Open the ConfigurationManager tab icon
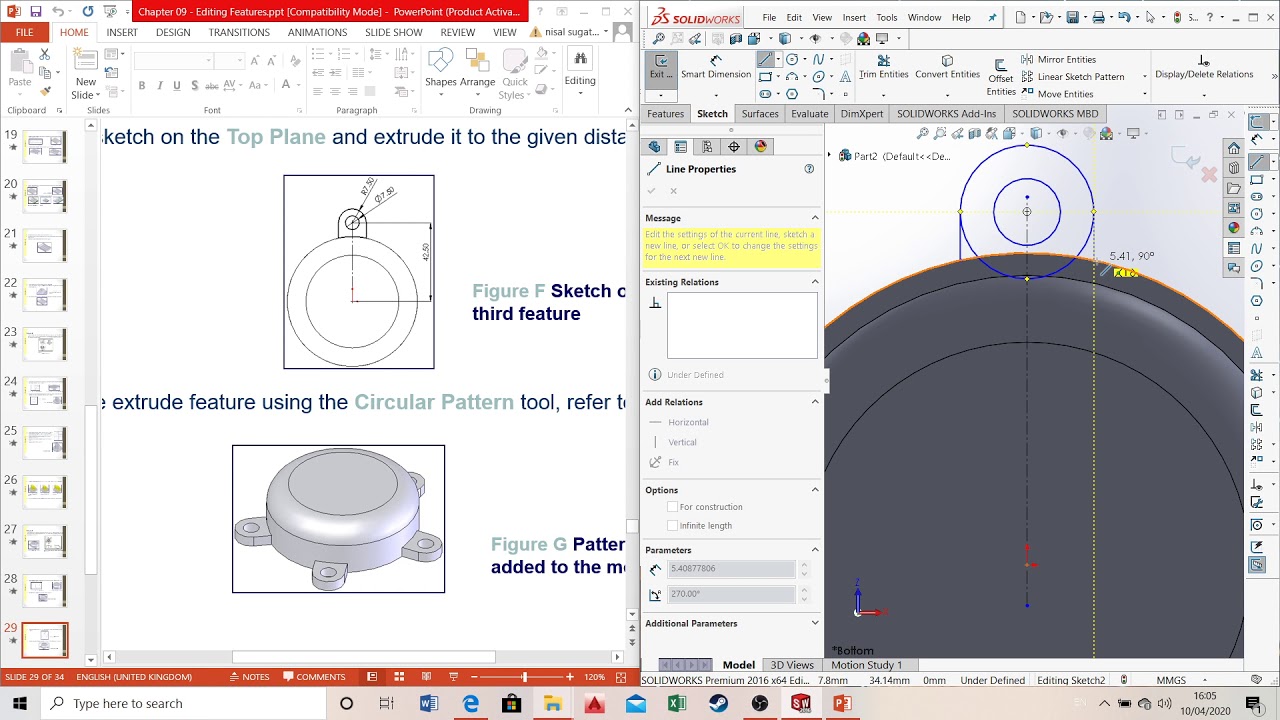The height and width of the screenshot is (720, 1280). pyautogui.click(x=707, y=147)
